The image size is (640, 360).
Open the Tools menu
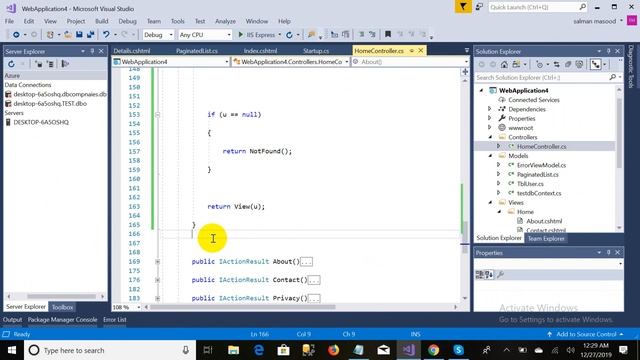pos(178,21)
